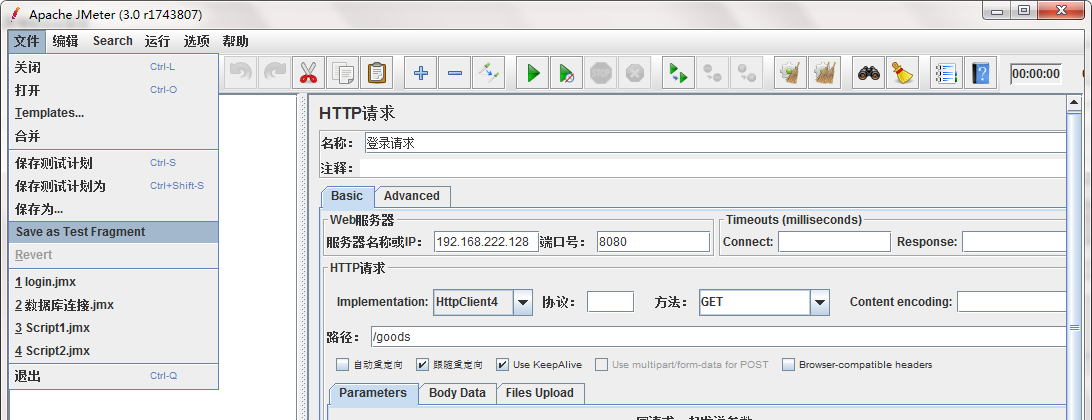Click the Reset Search broom icon

pyautogui.click(x=903, y=72)
